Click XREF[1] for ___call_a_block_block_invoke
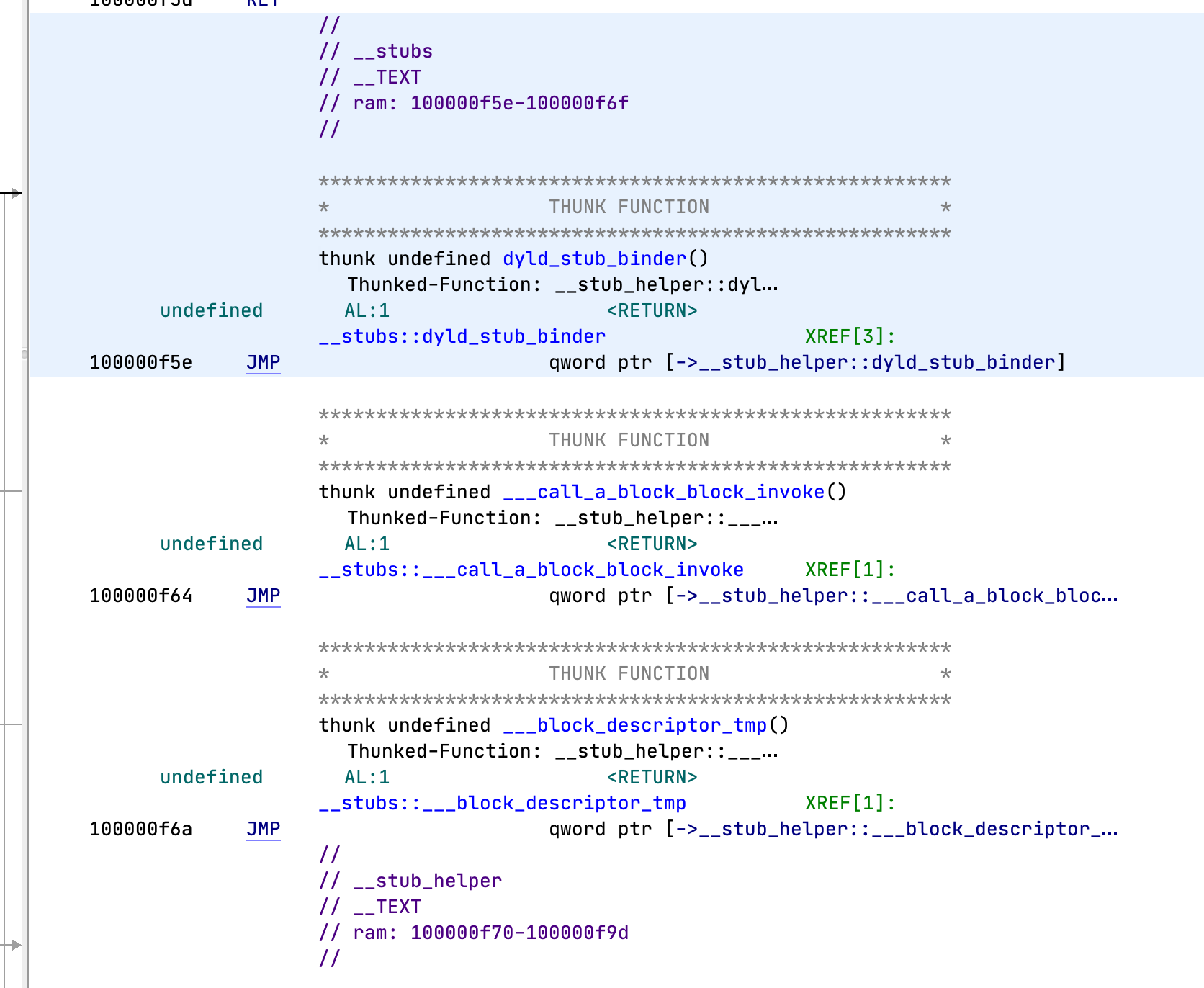 pos(850,570)
